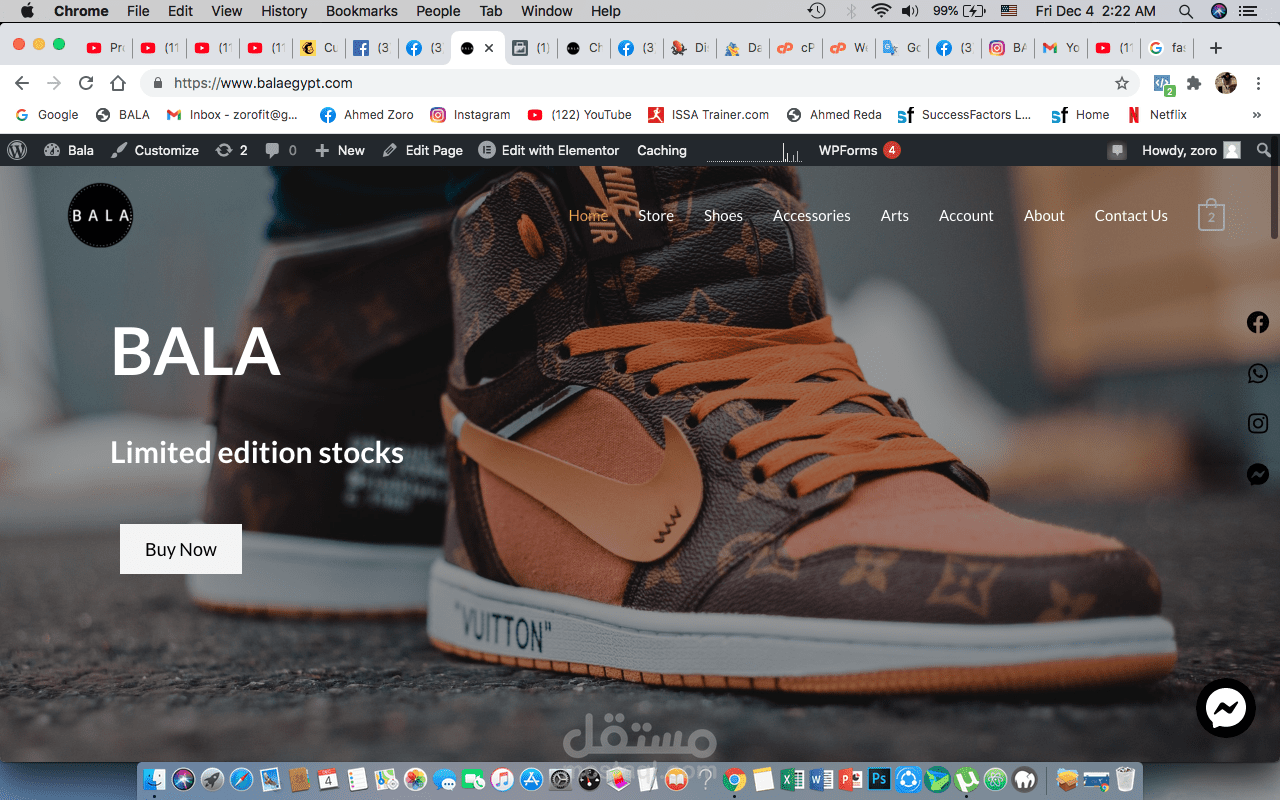The height and width of the screenshot is (800, 1280).
Task: Open the Customize theme option
Action: coord(155,150)
